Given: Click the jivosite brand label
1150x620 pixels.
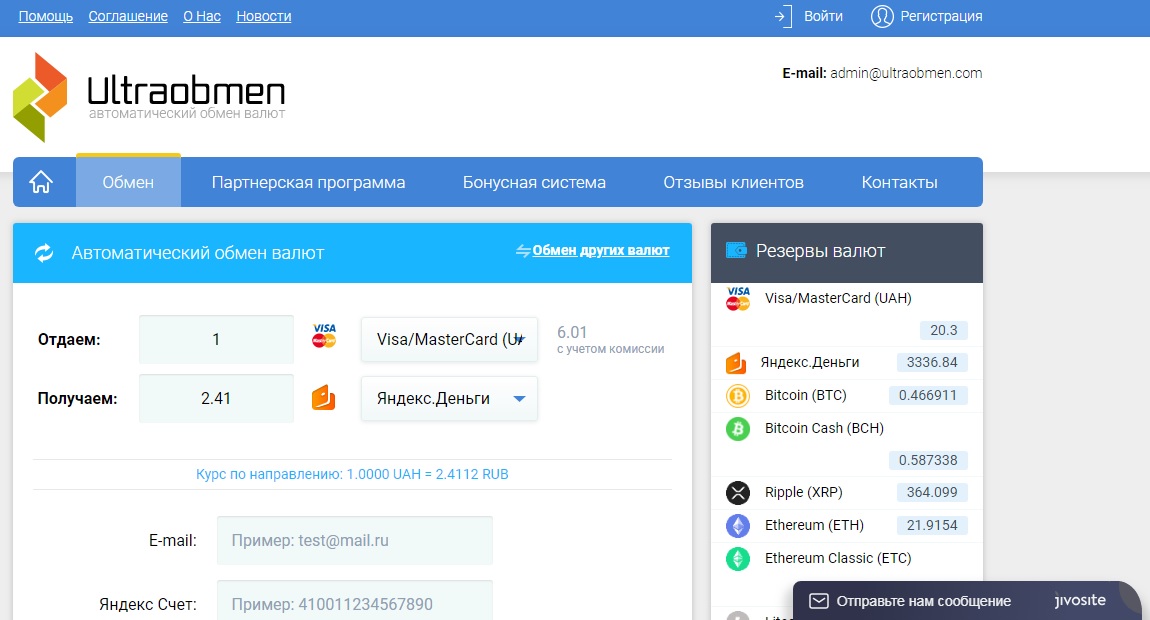Looking at the screenshot, I should click(1080, 600).
